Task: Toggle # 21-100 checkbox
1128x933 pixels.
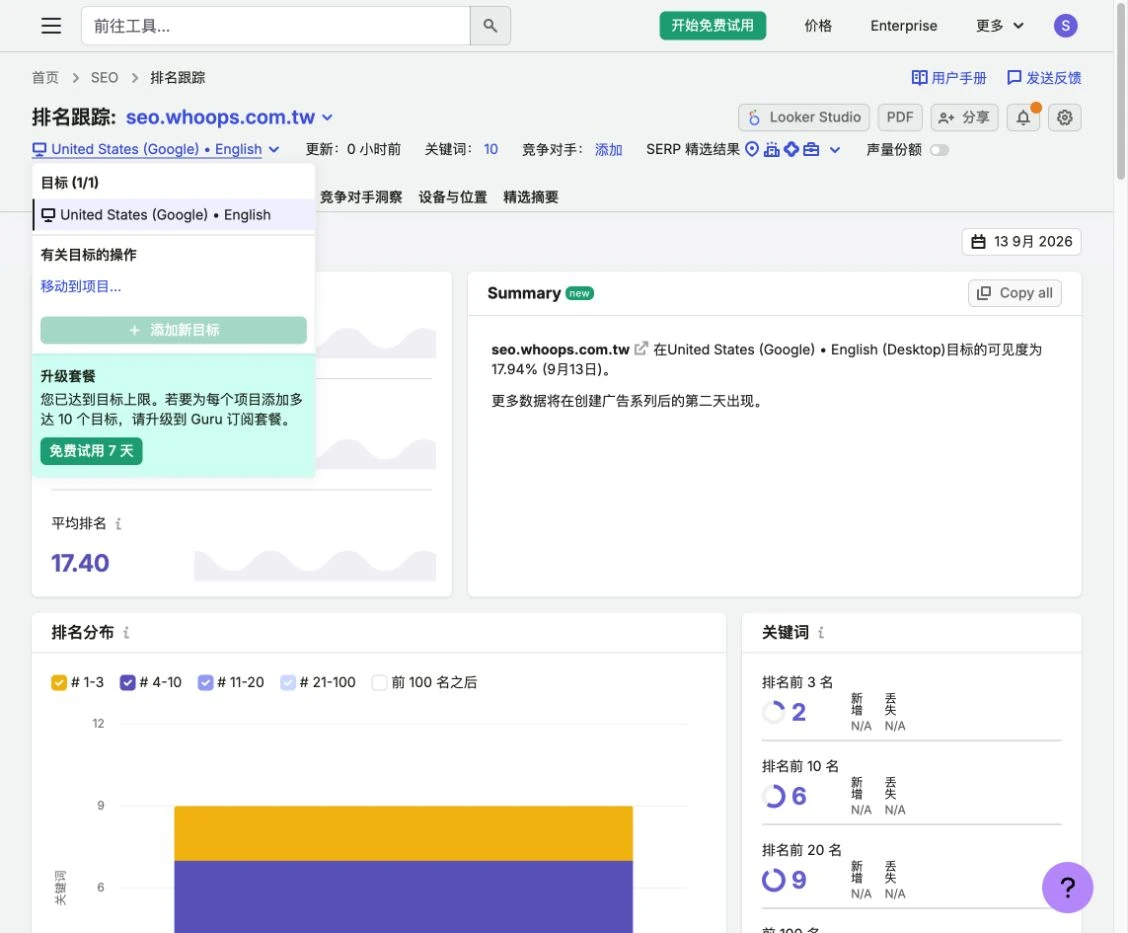Action: pos(288,683)
